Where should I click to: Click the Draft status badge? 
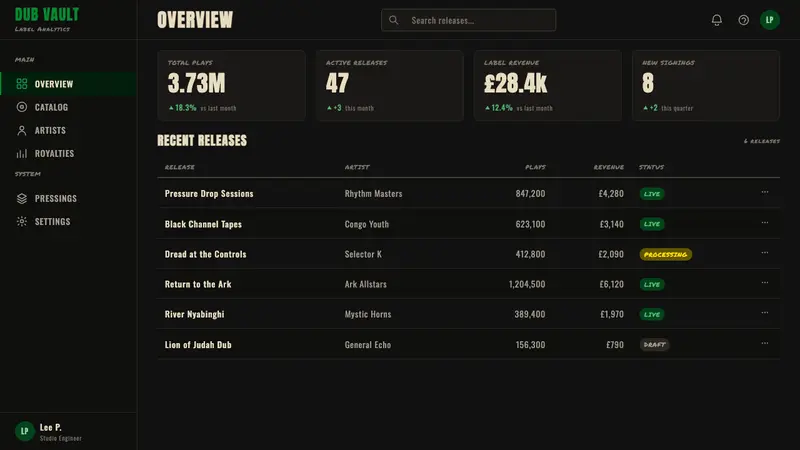(655, 344)
